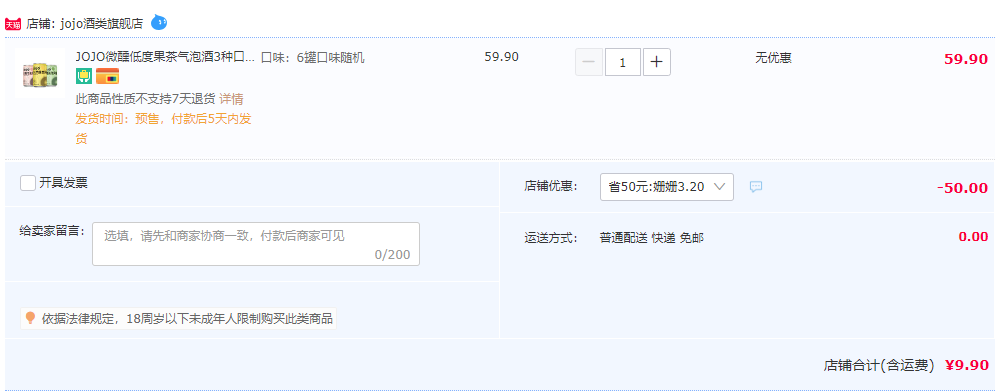
Task: Click the red item subtotal 59.90
Action: click(966, 59)
